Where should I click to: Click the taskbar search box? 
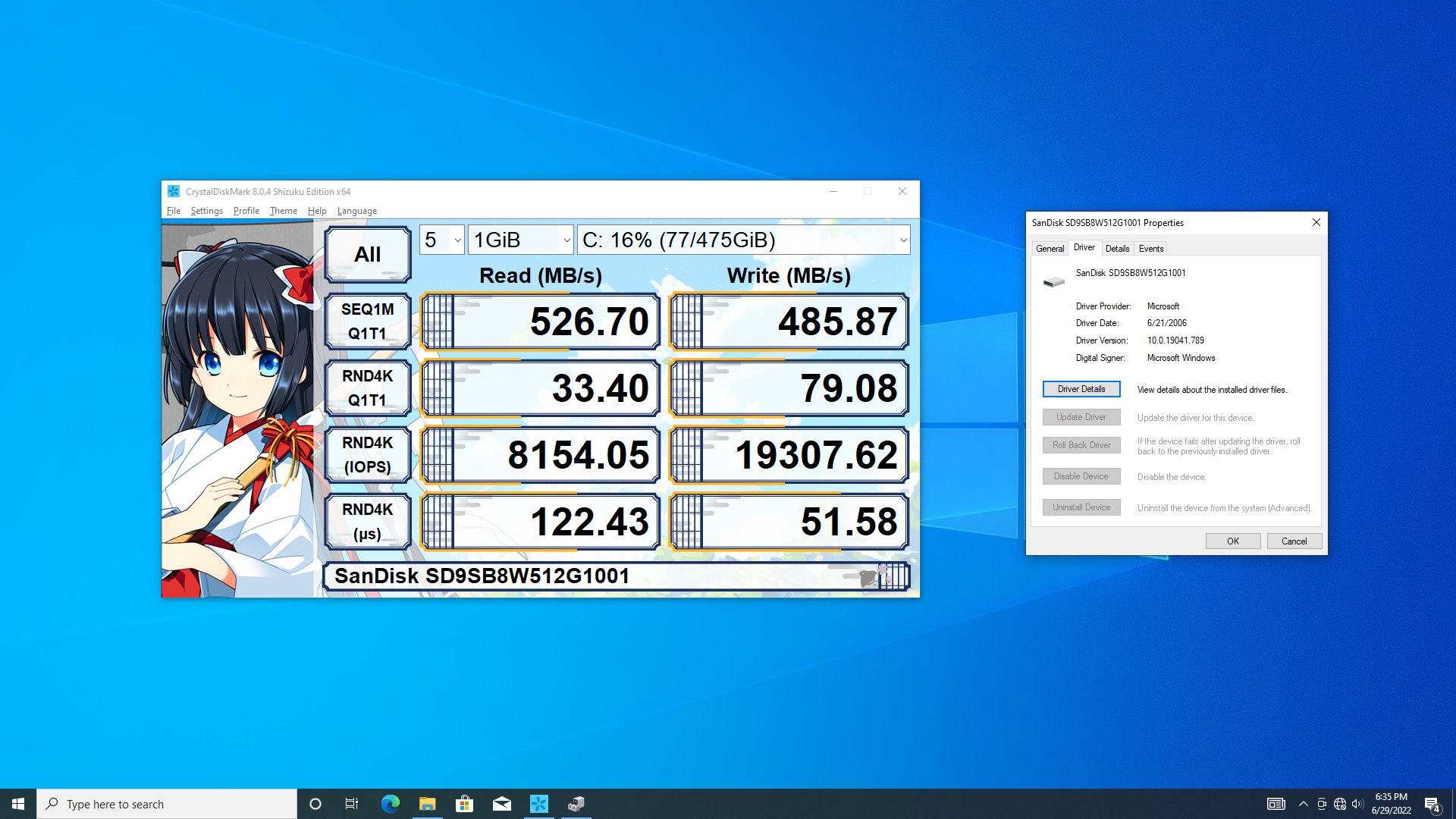click(167, 804)
